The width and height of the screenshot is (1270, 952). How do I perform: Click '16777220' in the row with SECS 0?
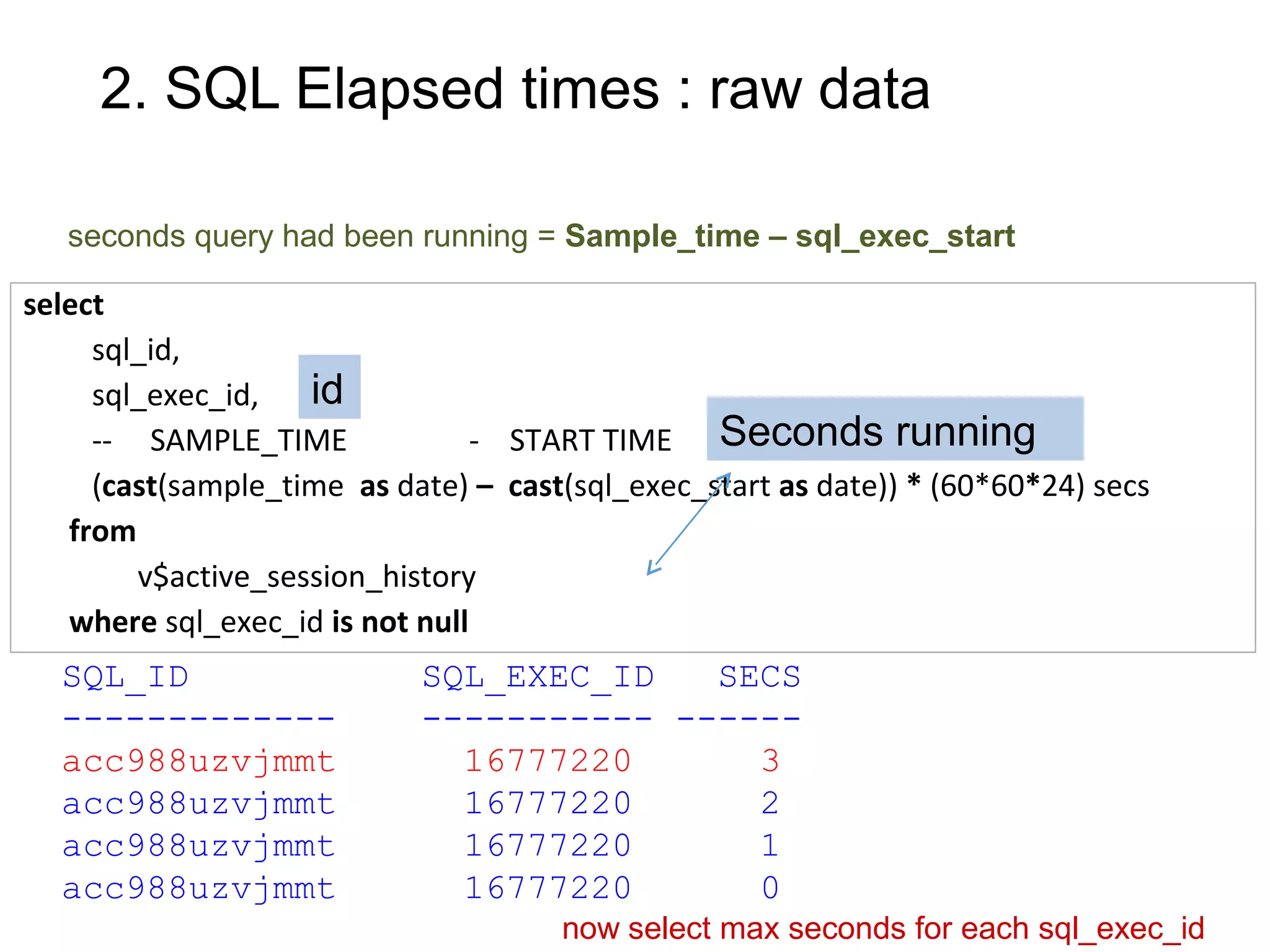[548, 888]
